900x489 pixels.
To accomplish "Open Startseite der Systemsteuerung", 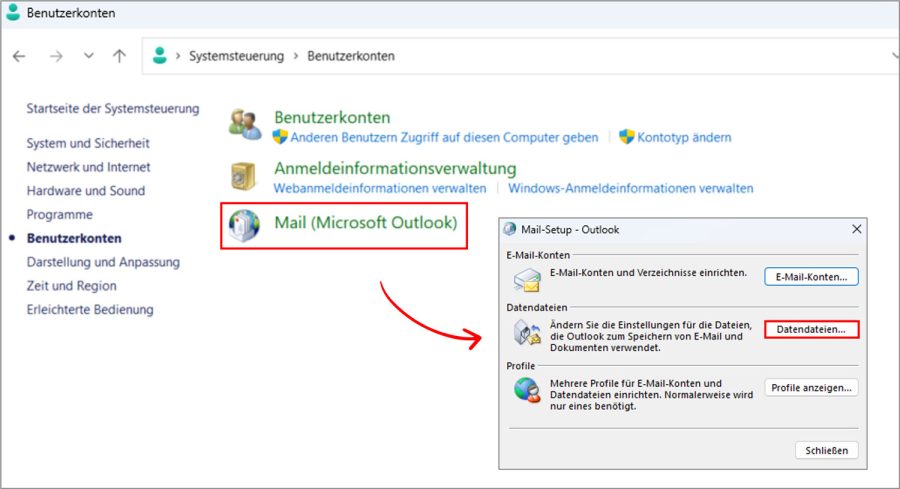I will (x=113, y=108).
